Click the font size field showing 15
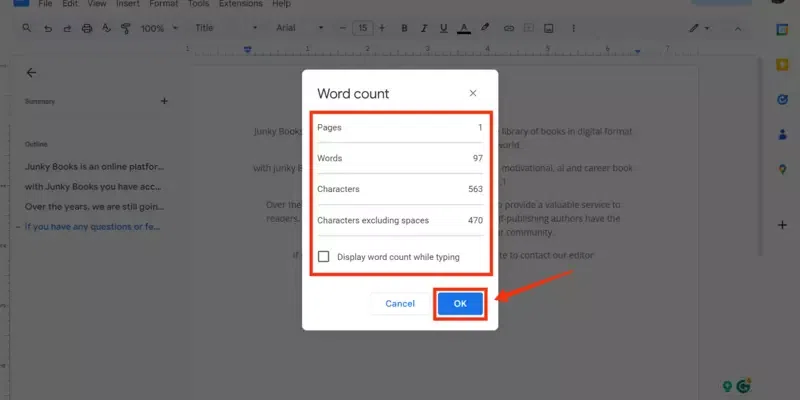 click(362, 28)
